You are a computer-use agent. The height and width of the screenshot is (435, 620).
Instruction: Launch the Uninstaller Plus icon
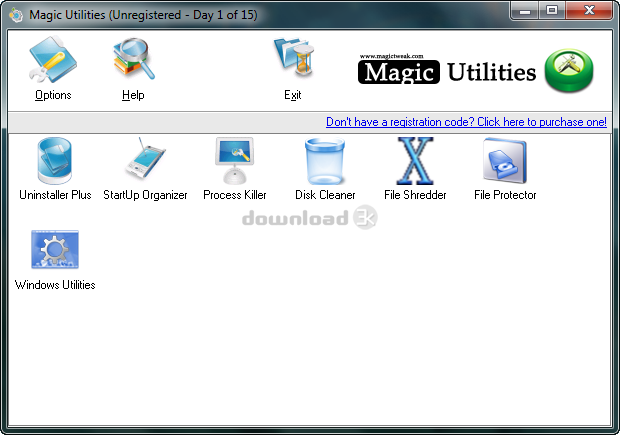(x=55, y=161)
